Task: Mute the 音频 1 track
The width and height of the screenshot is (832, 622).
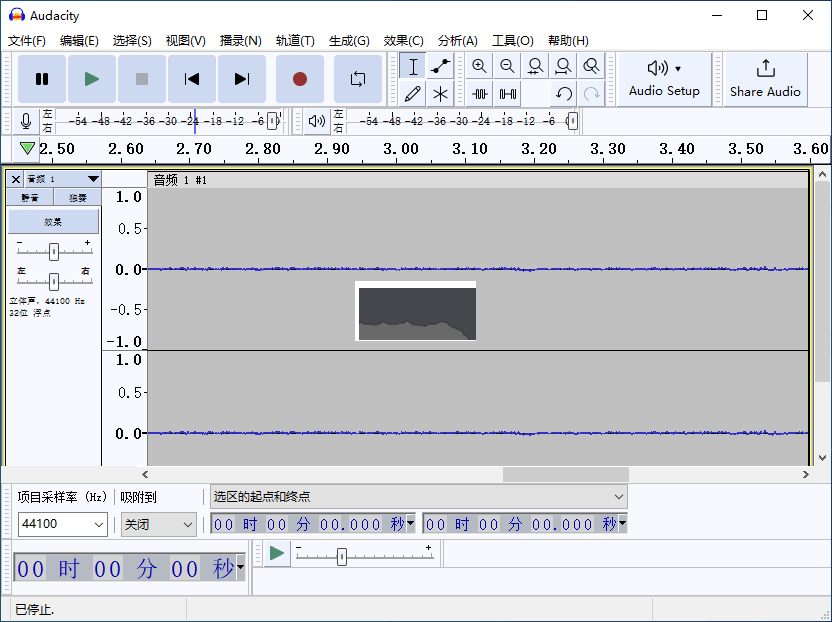Action: (x=29, y=197)
